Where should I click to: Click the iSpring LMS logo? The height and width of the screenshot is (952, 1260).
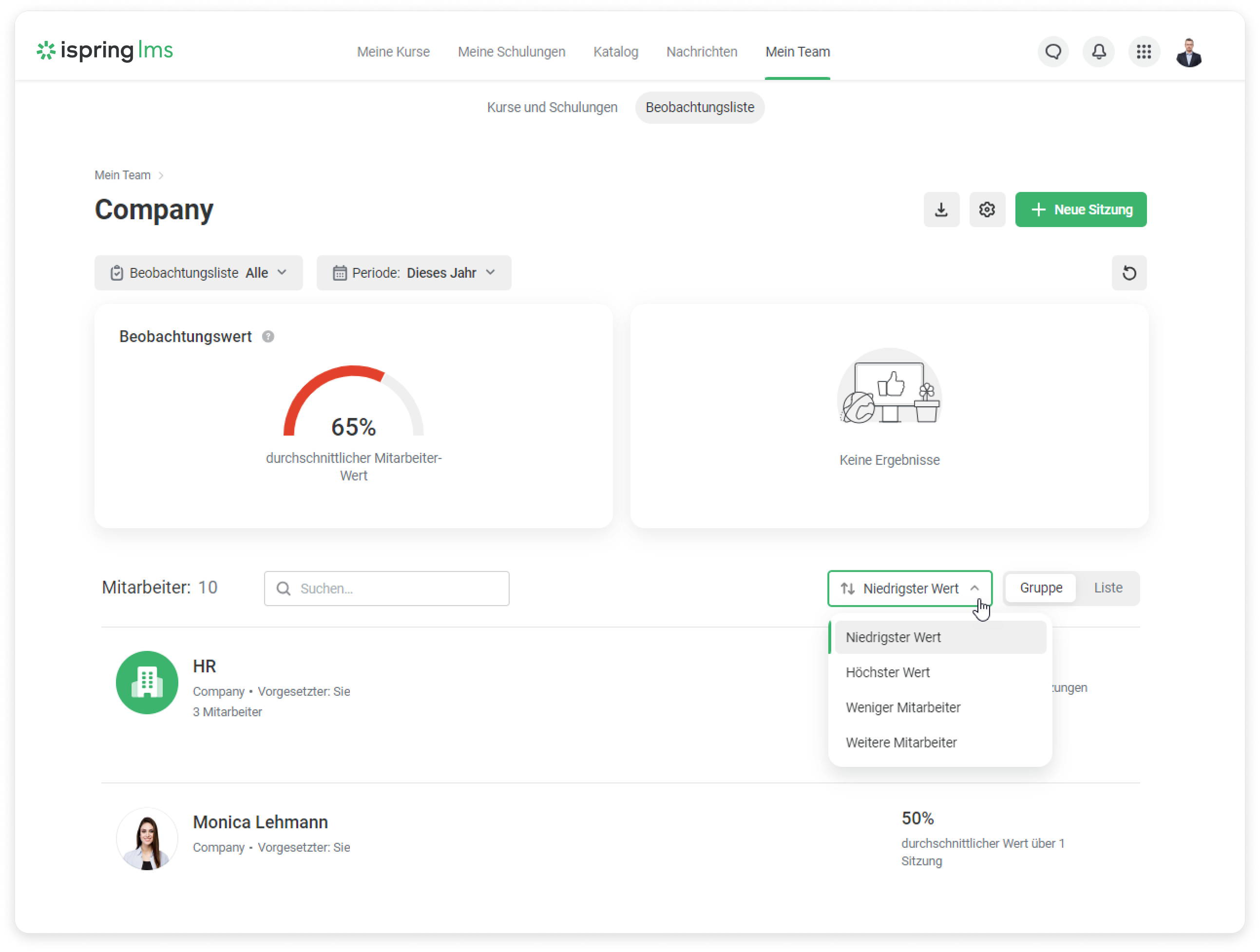[105, 51]
